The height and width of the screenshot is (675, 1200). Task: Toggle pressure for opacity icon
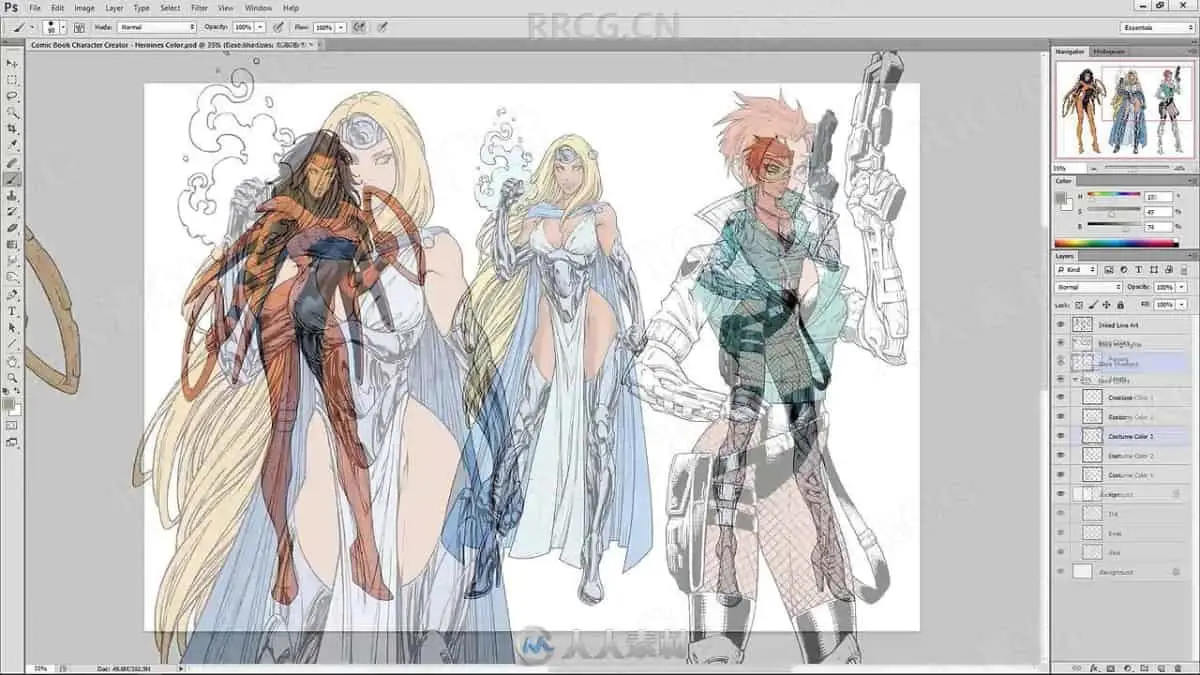pos(277,27)
